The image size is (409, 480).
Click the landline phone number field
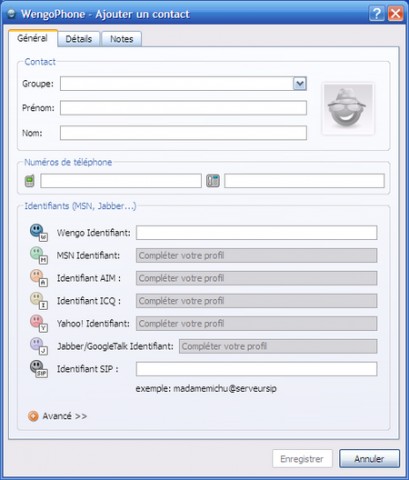[x=304, y=181]
